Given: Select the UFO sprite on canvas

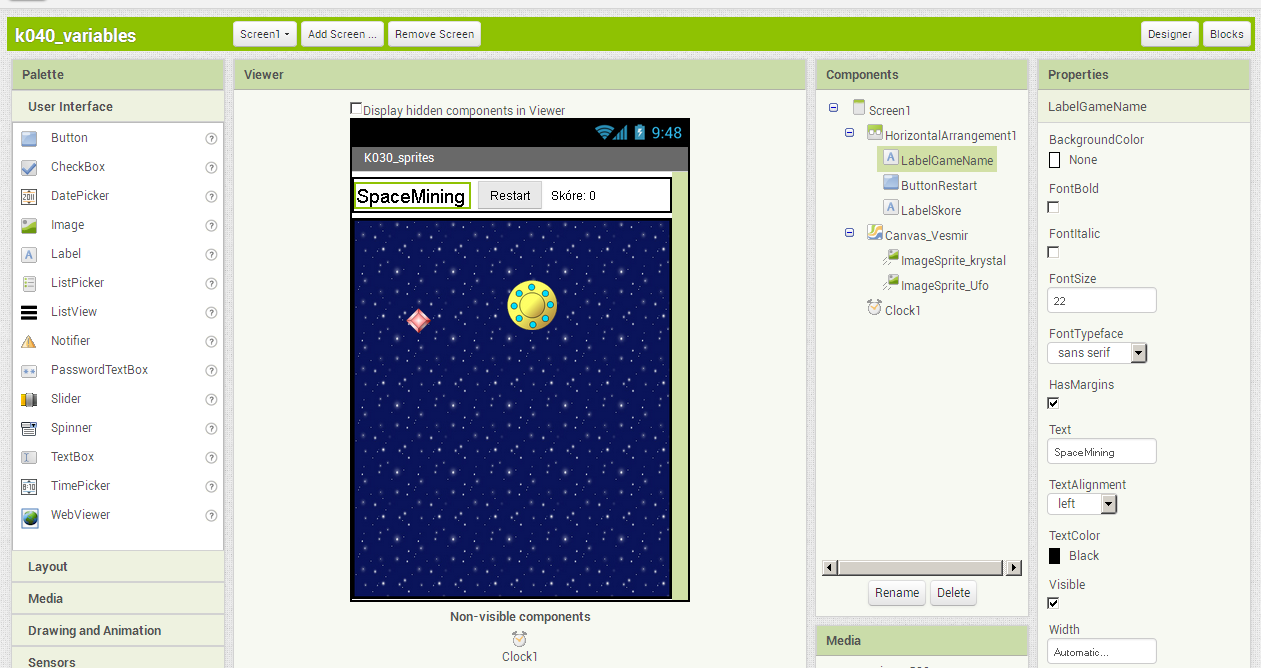Looking at the screenshot, I should click(x=532, y=305).
